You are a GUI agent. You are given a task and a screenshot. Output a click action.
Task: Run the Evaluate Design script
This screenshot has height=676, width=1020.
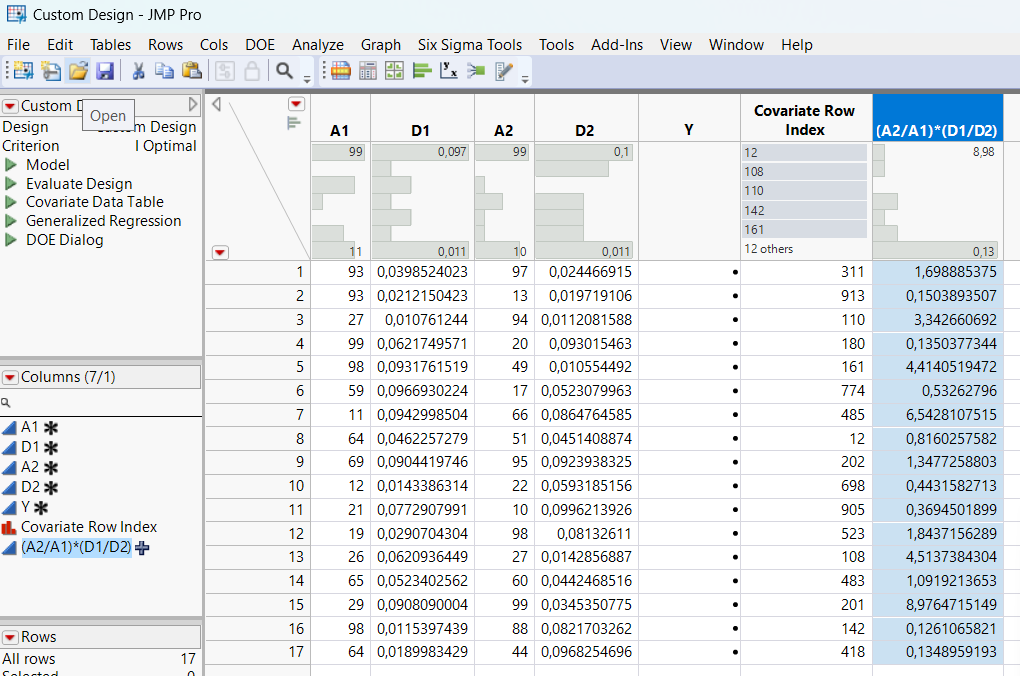coord(12,184)
